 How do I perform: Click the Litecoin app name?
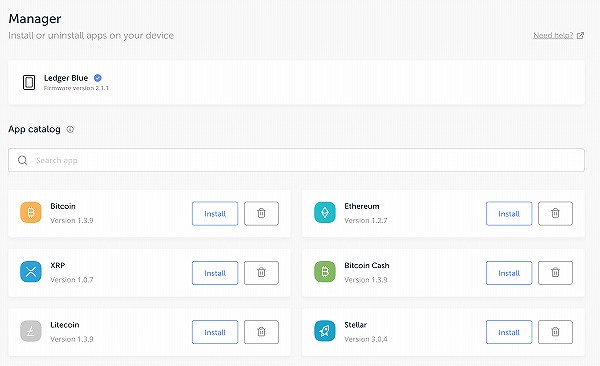[x=65, y=325]
